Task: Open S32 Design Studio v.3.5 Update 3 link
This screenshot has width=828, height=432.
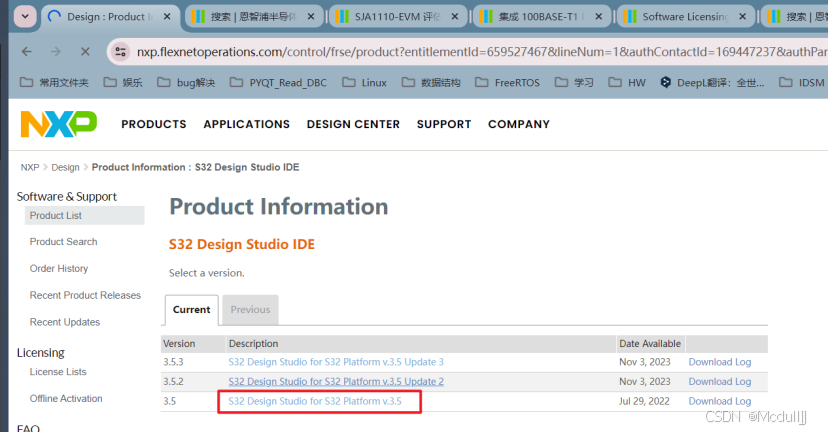Action: coord(336,362)
